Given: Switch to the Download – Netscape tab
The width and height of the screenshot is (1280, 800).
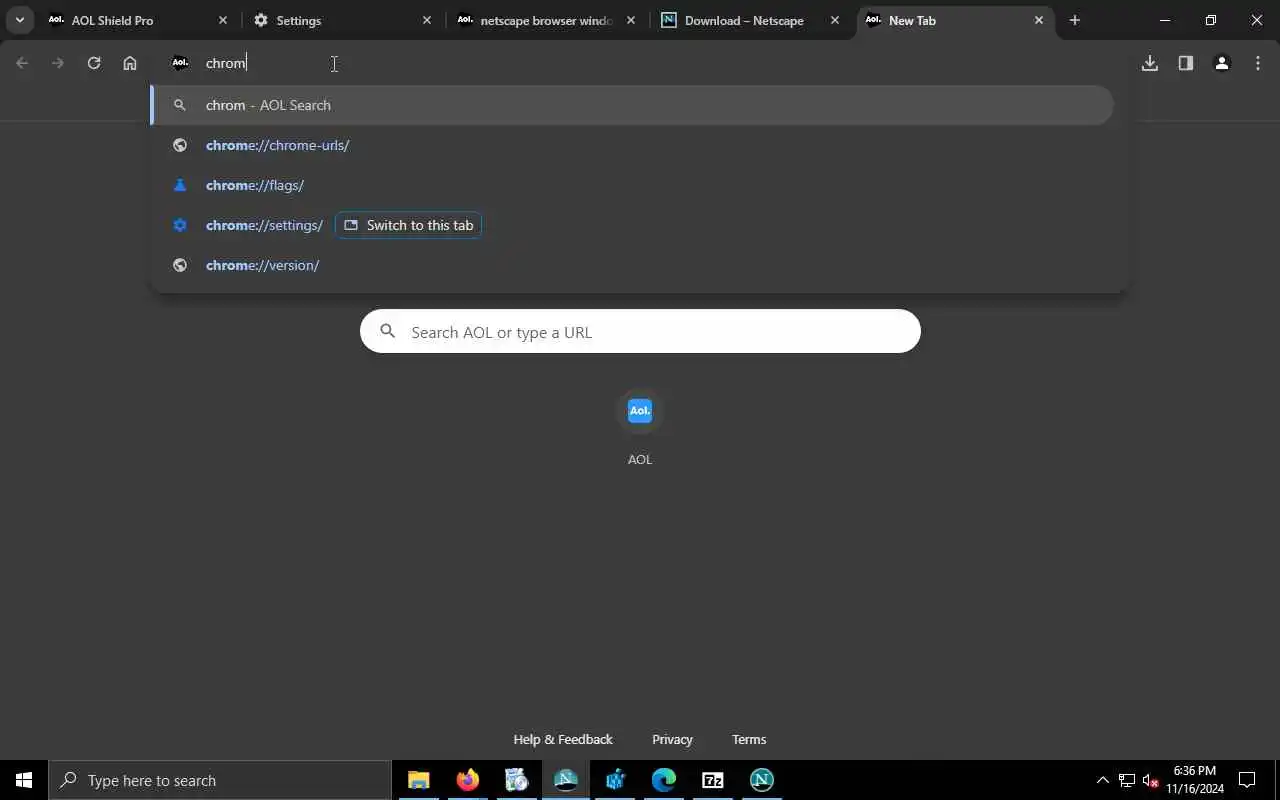Looking at the screenshot, I should 751,20.
